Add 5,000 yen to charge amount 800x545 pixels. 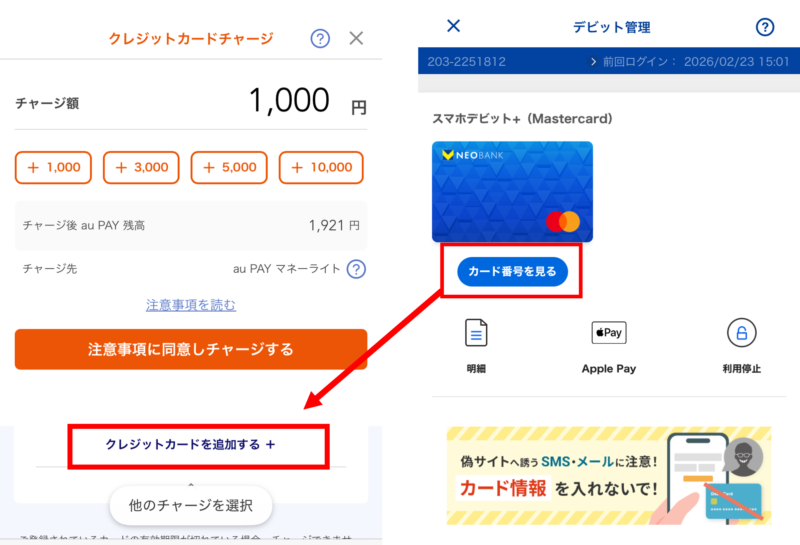(229, 167)
